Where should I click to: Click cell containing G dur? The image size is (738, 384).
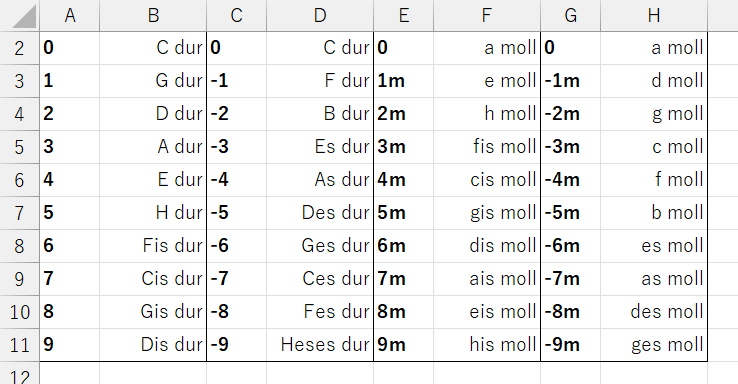[153, 81]
